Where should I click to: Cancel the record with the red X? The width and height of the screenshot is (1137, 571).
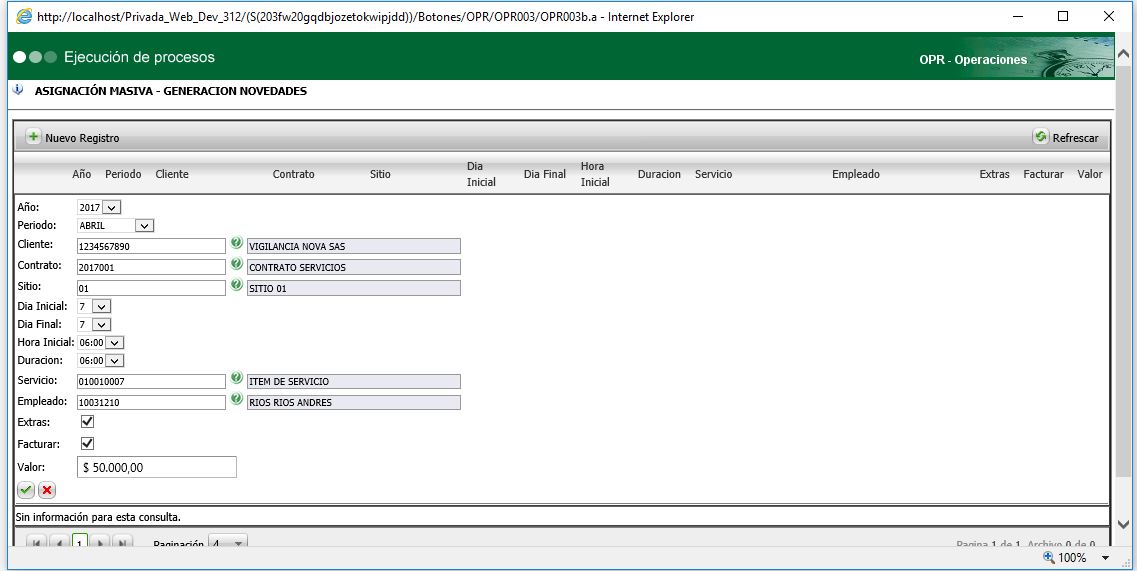(47, 490)
